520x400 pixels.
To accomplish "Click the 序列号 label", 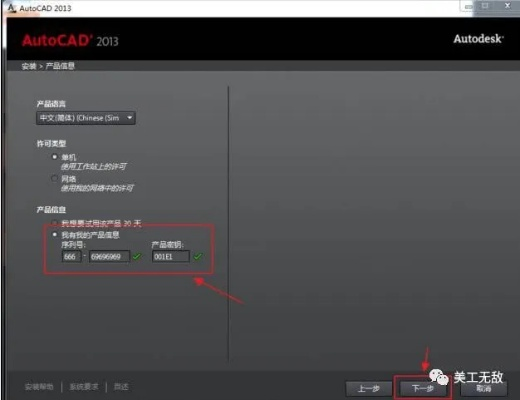I will [x=73, y=245].
